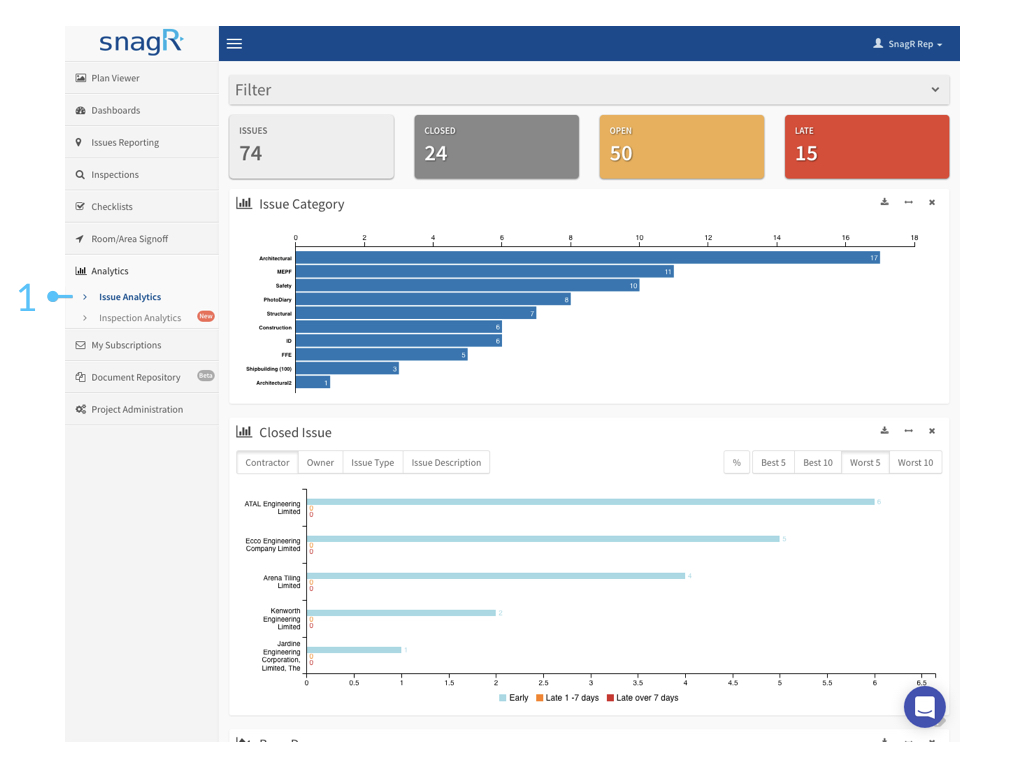Viewport: 1024px width, 768px height.
Task: Click the Project Administration gears icon
Action: point(80,409)
